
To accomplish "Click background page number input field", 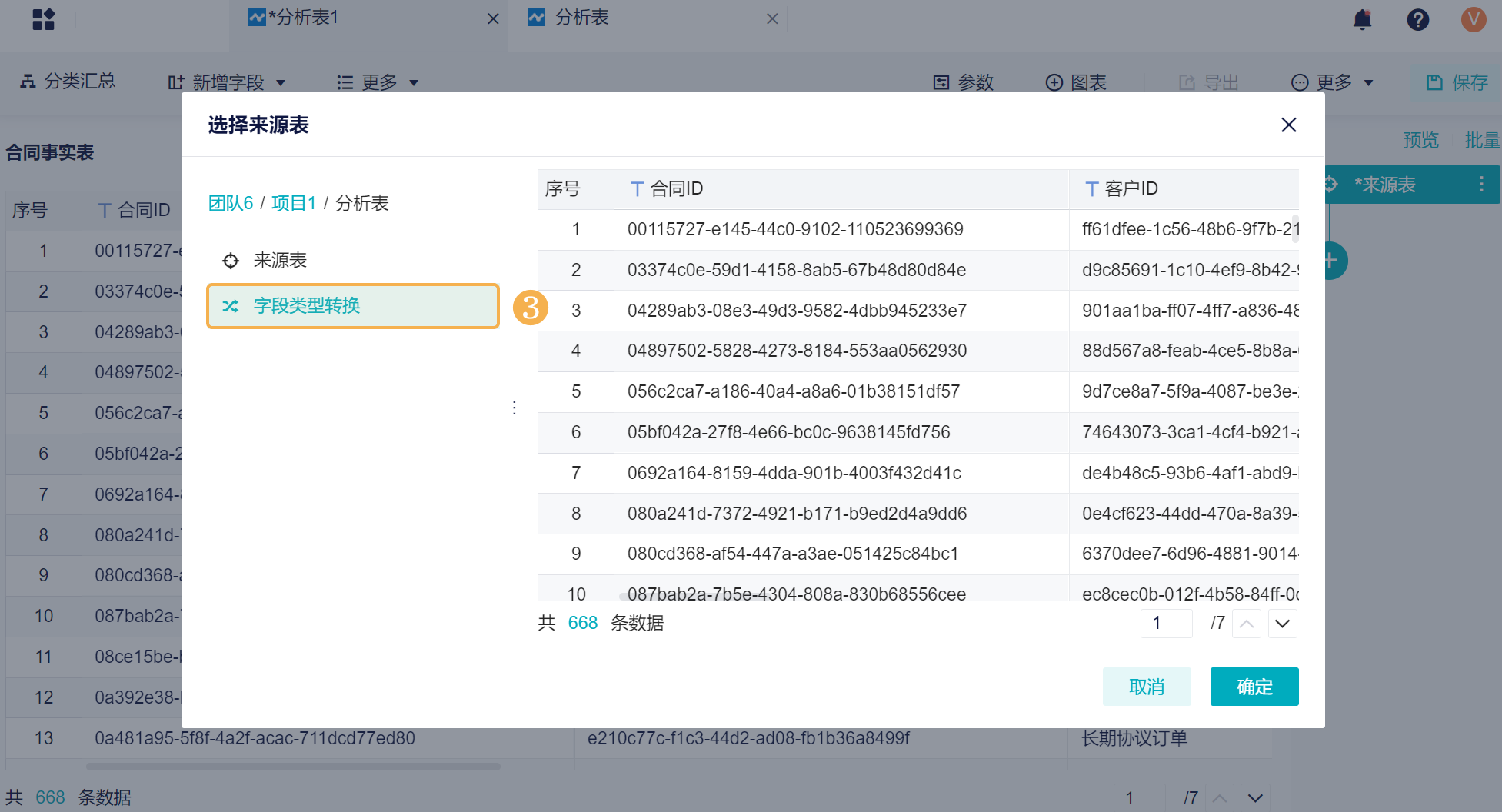I will (1139, 798).
